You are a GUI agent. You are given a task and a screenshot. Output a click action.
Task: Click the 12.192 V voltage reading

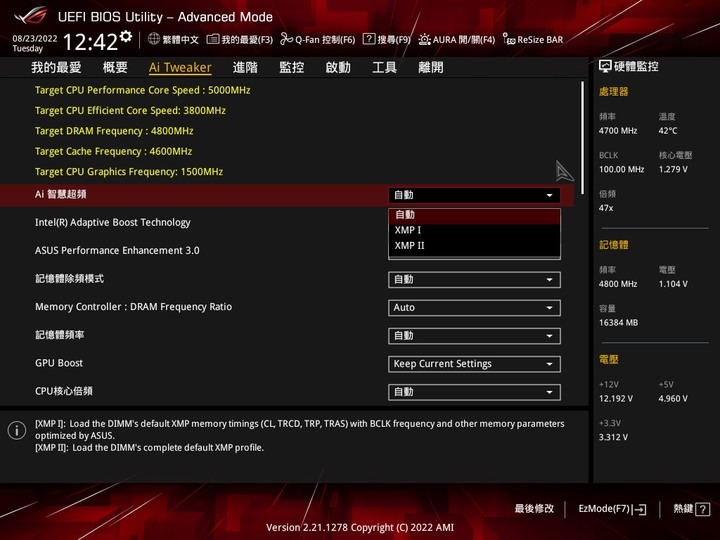point(616,399)
